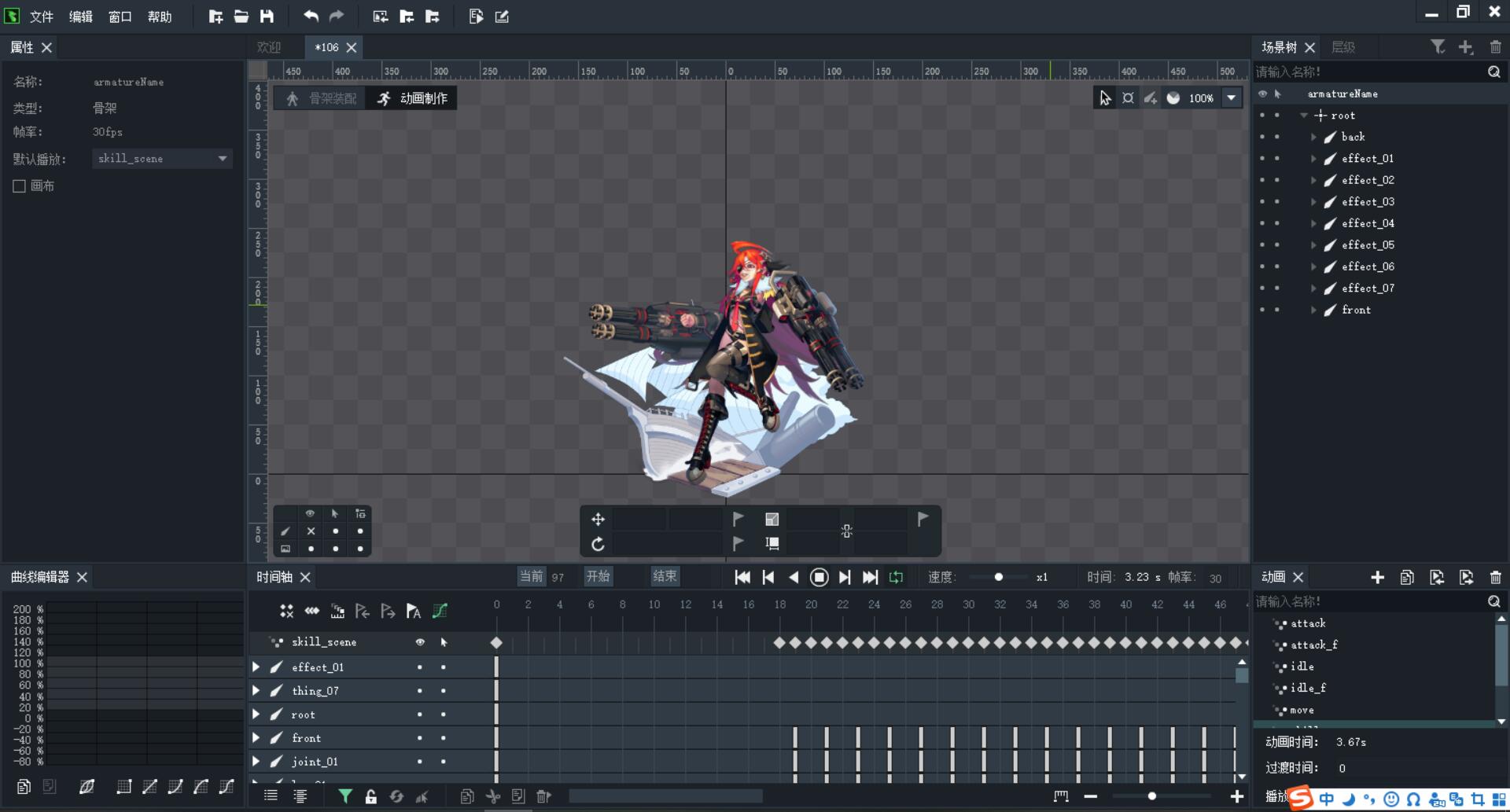Click the create bone tool icon
This screenshot has height=812, width=1510.
1151,98
